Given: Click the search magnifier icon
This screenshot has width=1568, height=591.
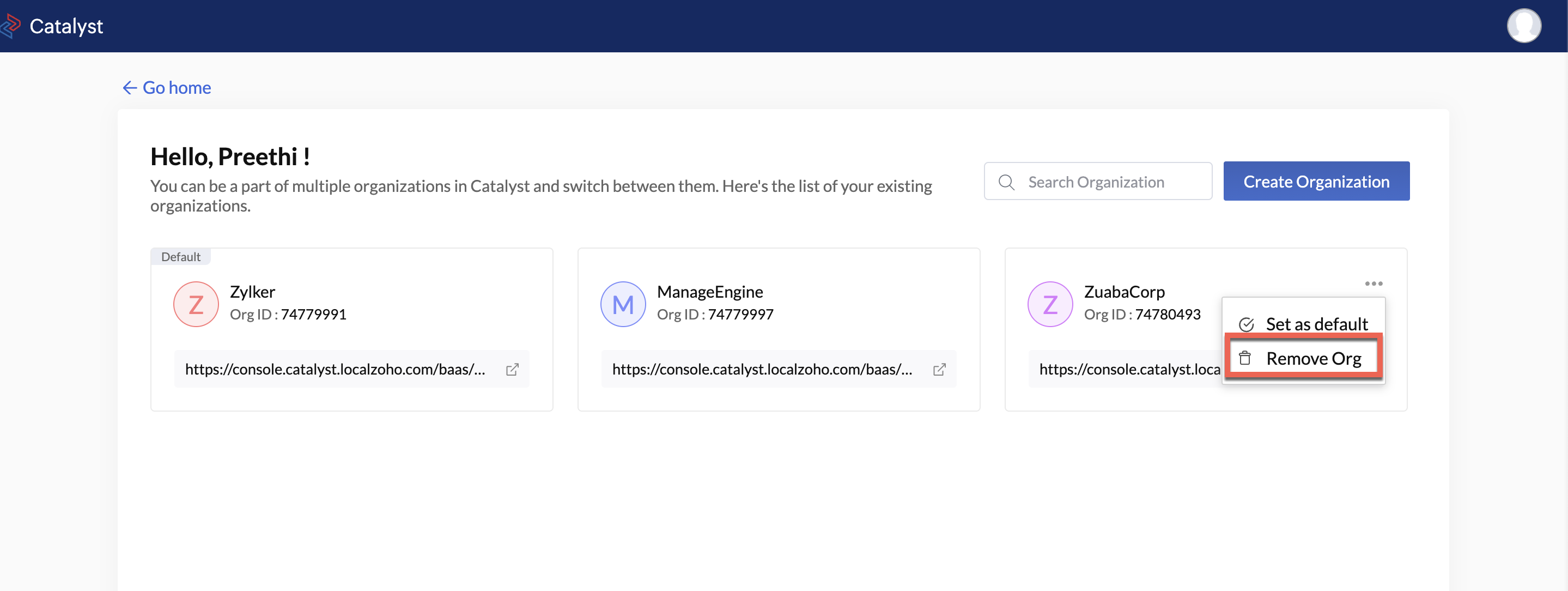Looking at the screenshot, I should pyautogui.click(x=1006, y=182).
